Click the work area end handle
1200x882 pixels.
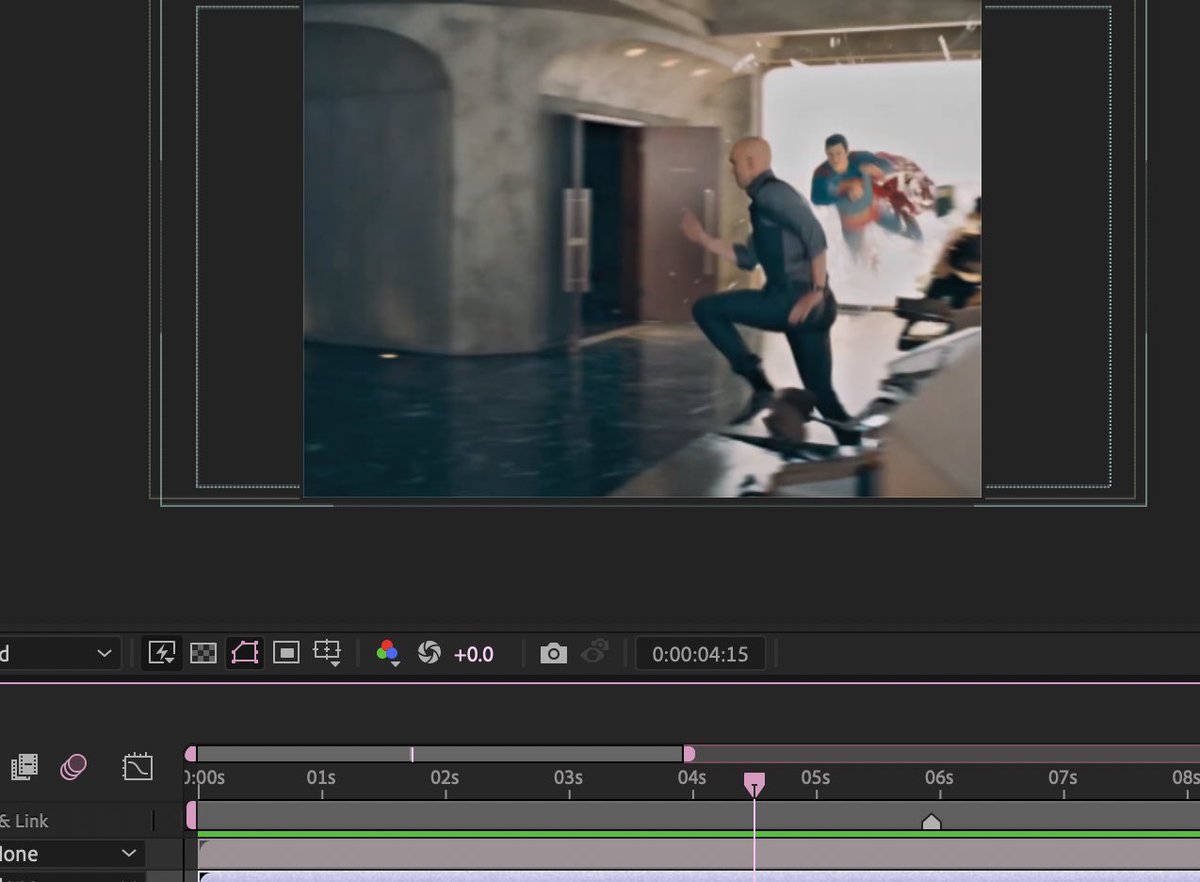pos(688,754)
